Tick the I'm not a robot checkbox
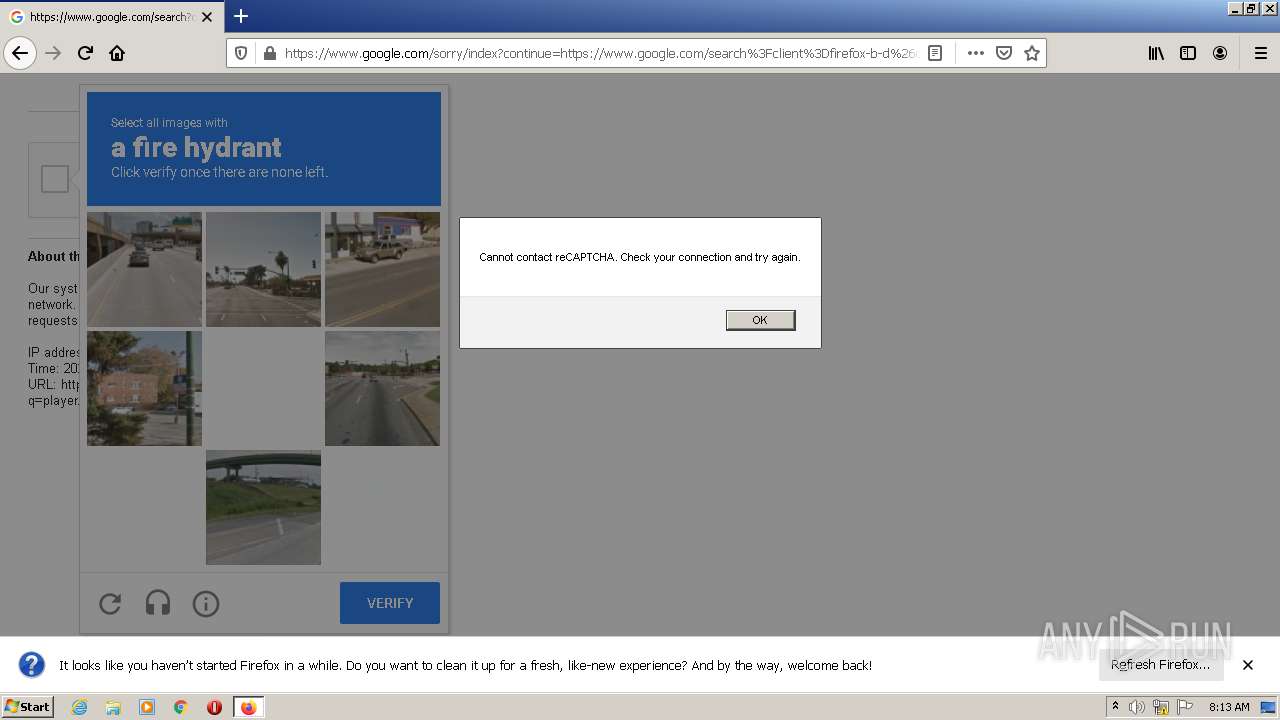 point(55,179)
